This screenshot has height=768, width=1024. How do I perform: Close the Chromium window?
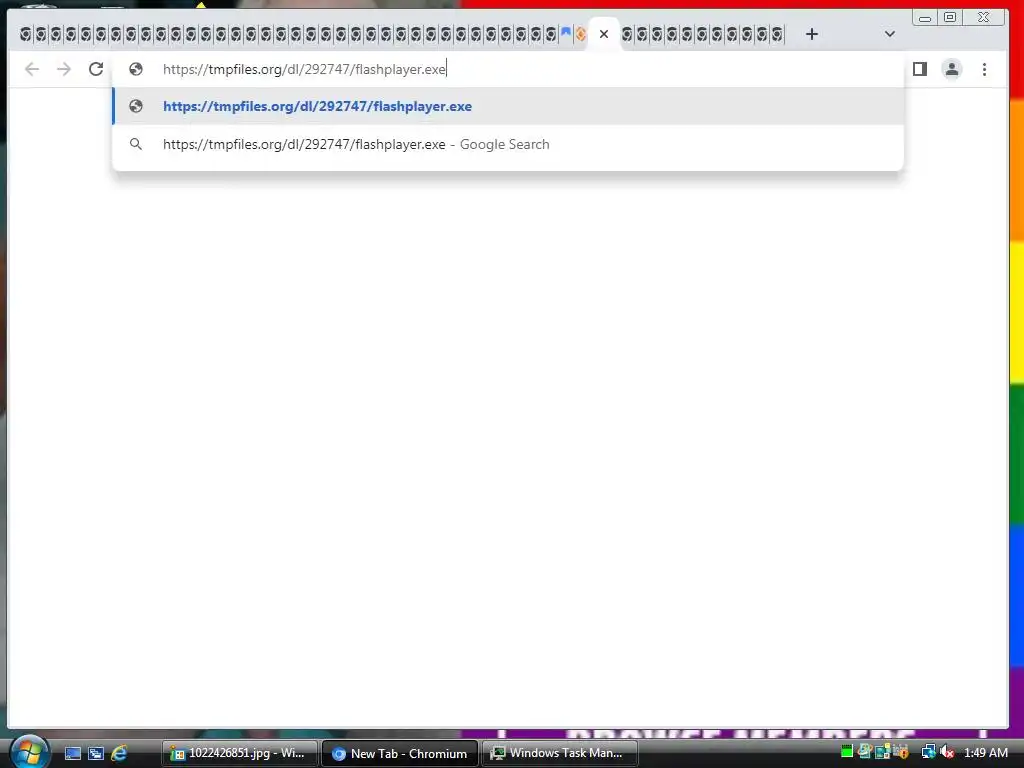(984, 18)
